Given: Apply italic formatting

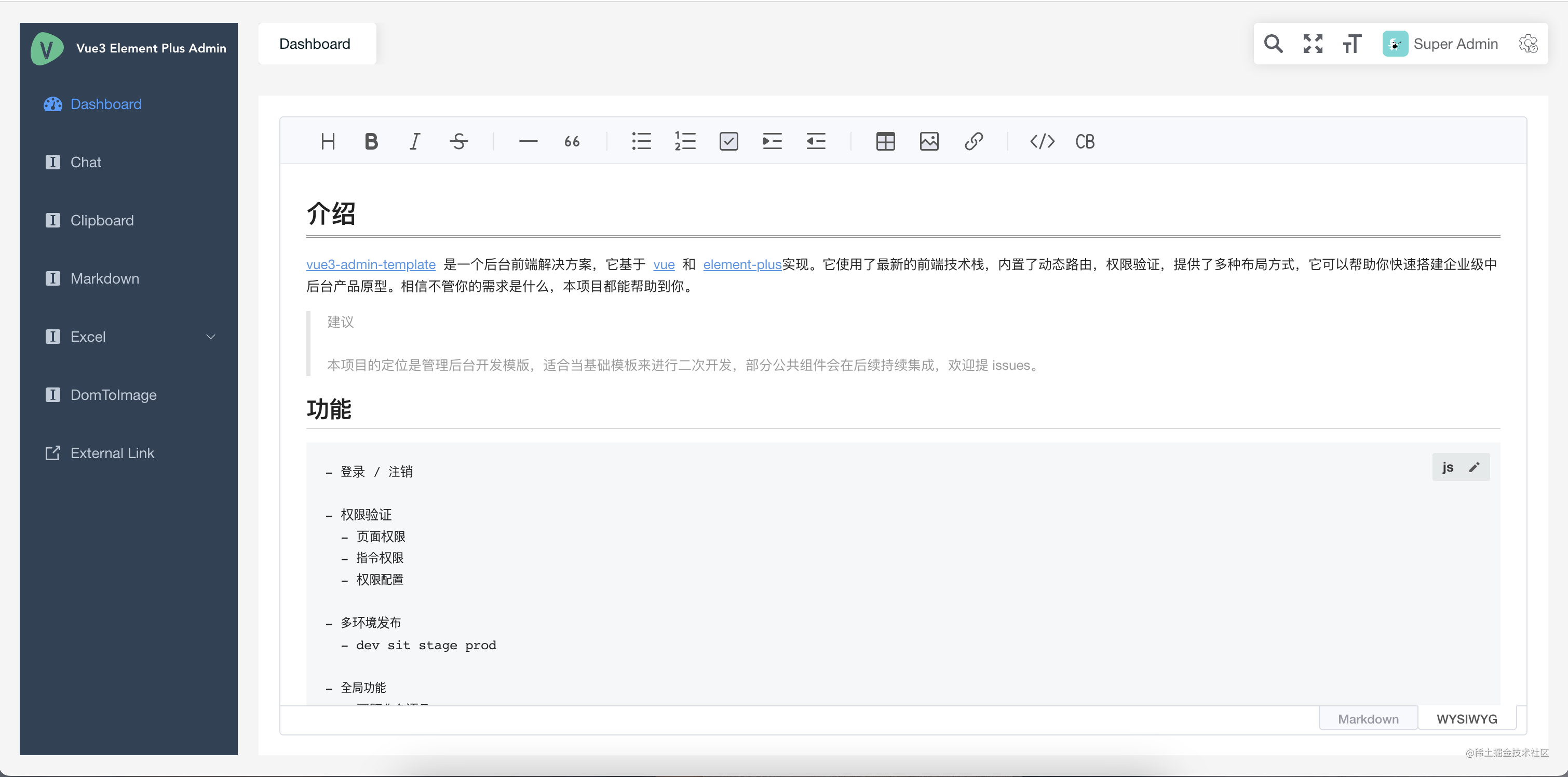Looking at the screenshot, I should coord(414,141).
